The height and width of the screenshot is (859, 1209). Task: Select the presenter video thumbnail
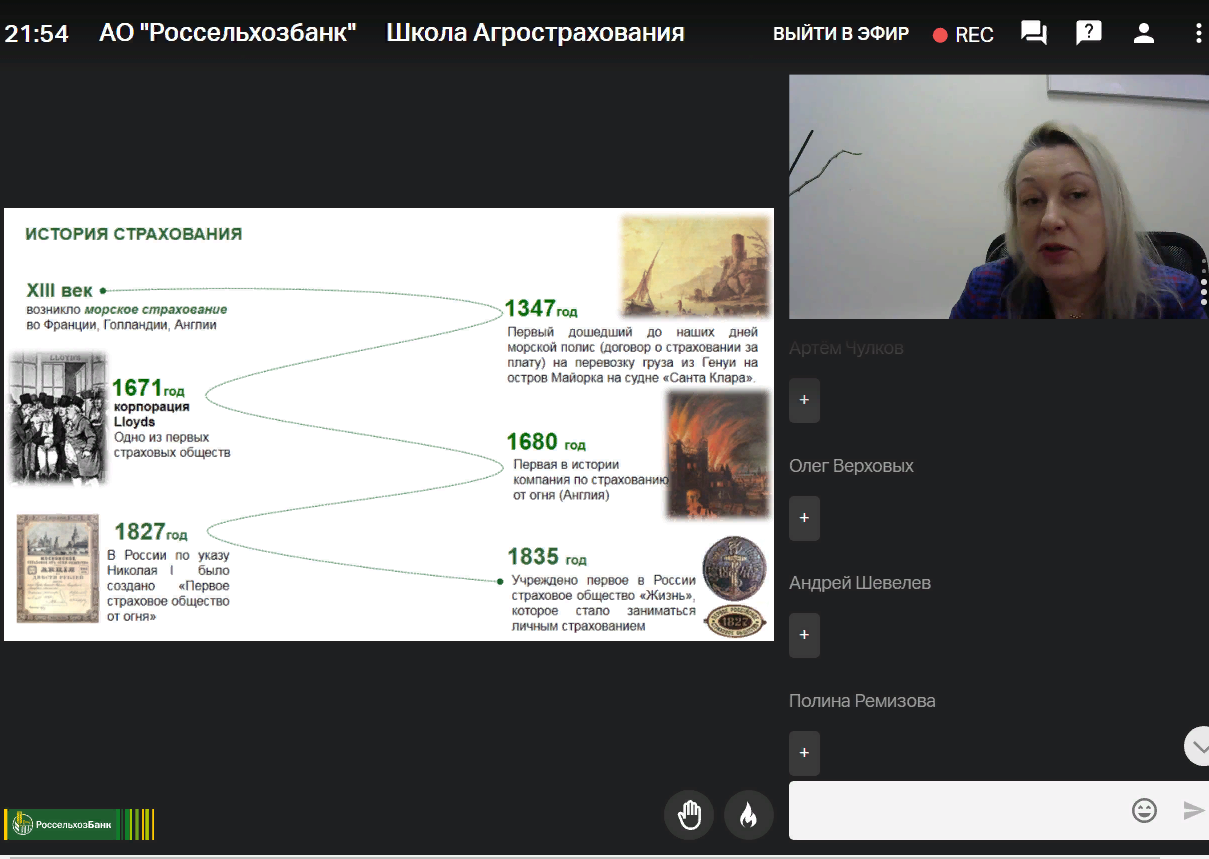999,197
